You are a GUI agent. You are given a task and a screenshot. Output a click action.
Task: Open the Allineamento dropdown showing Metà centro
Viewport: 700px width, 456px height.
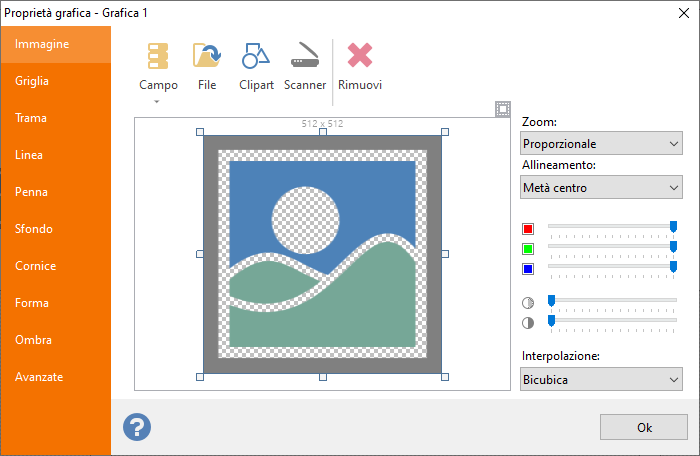(601, 187)
